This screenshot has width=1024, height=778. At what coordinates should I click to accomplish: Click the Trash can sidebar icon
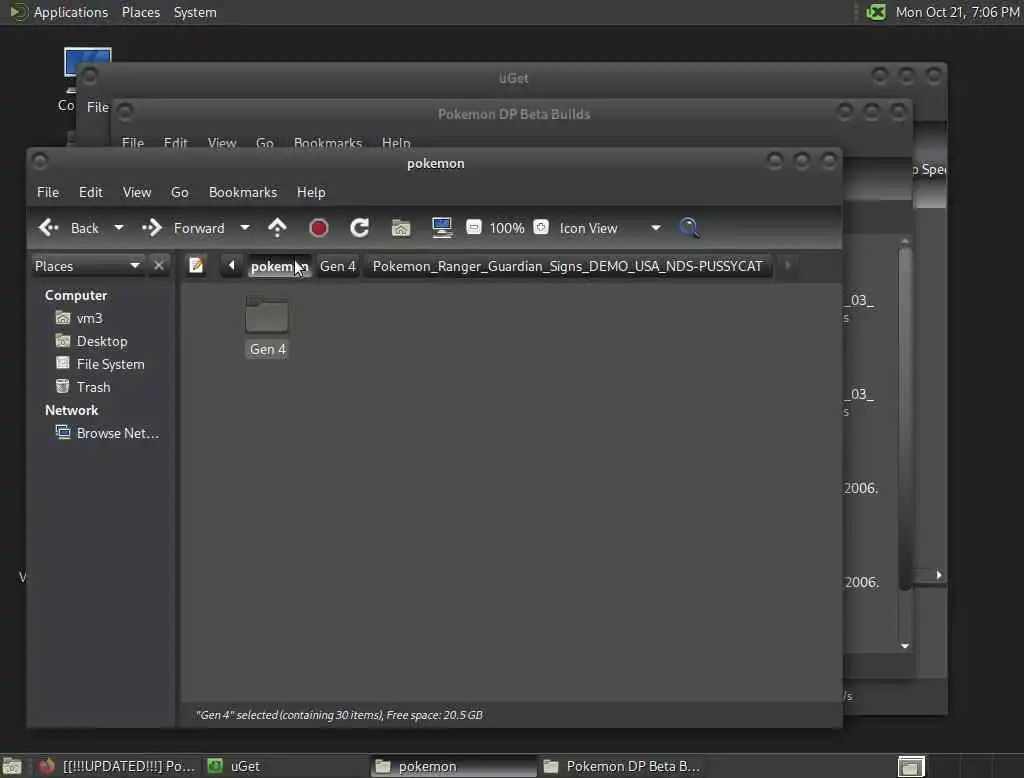pyautogui.click(x=63, y=386)
